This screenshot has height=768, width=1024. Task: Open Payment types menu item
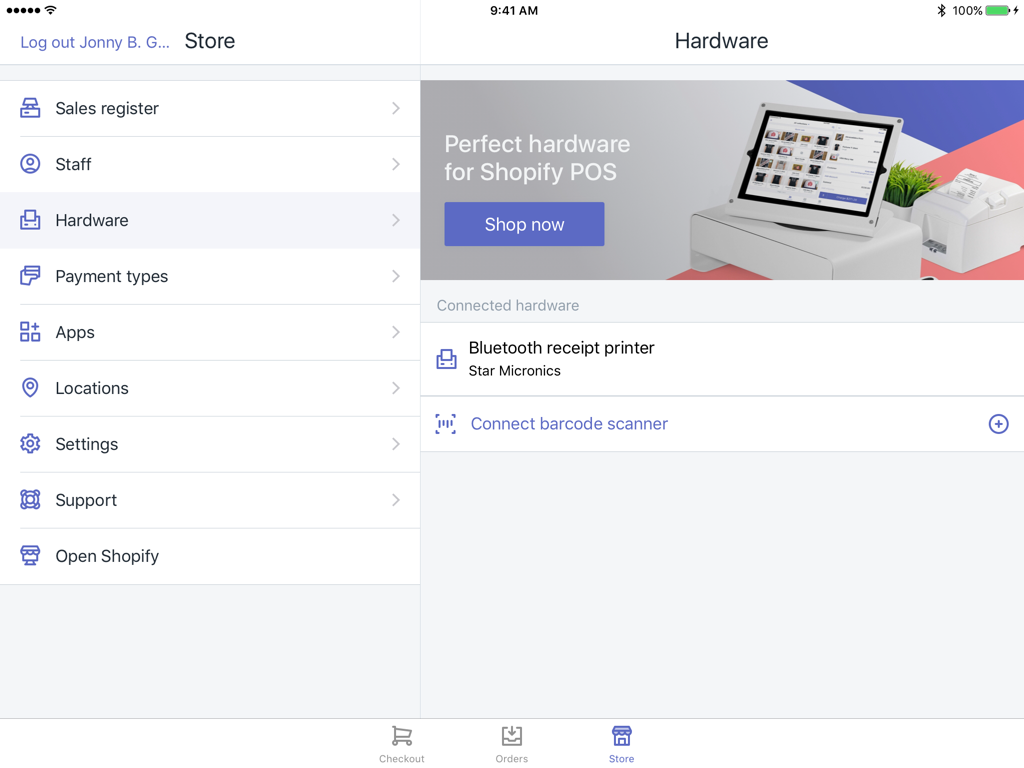tap(210, 276)
